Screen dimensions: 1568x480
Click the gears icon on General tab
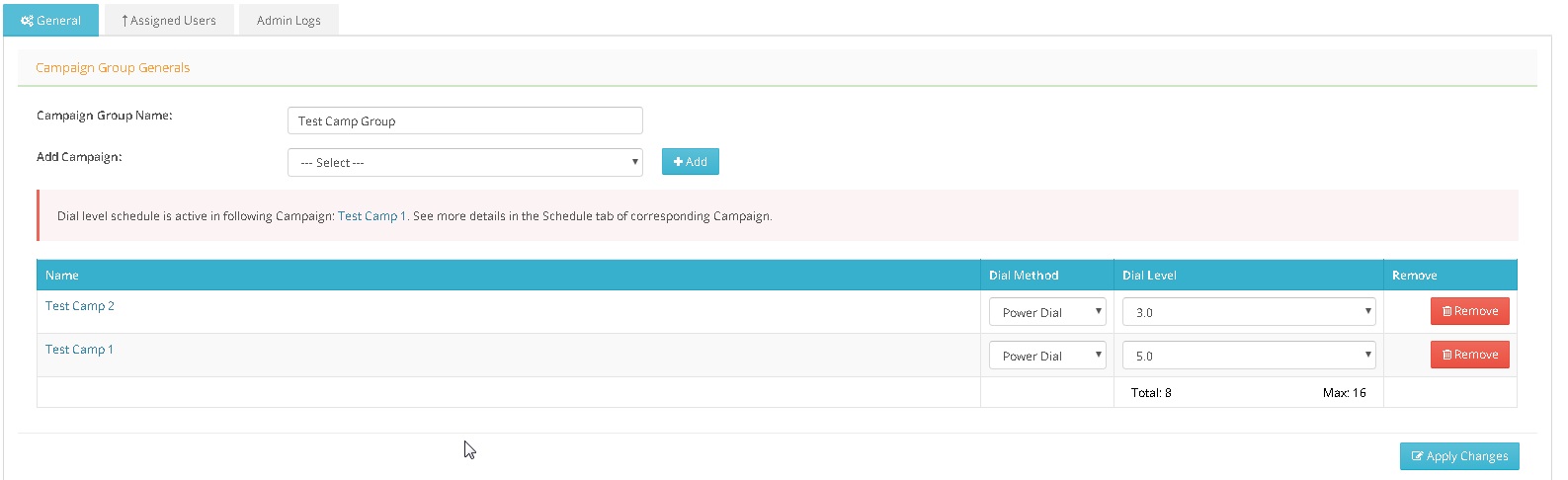27,21
